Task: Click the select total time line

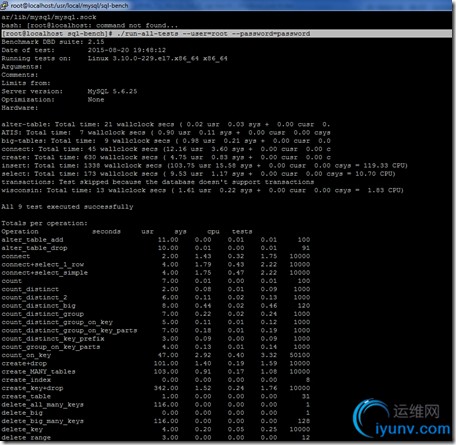Action: pyautogui.click(x=199, y=174)
